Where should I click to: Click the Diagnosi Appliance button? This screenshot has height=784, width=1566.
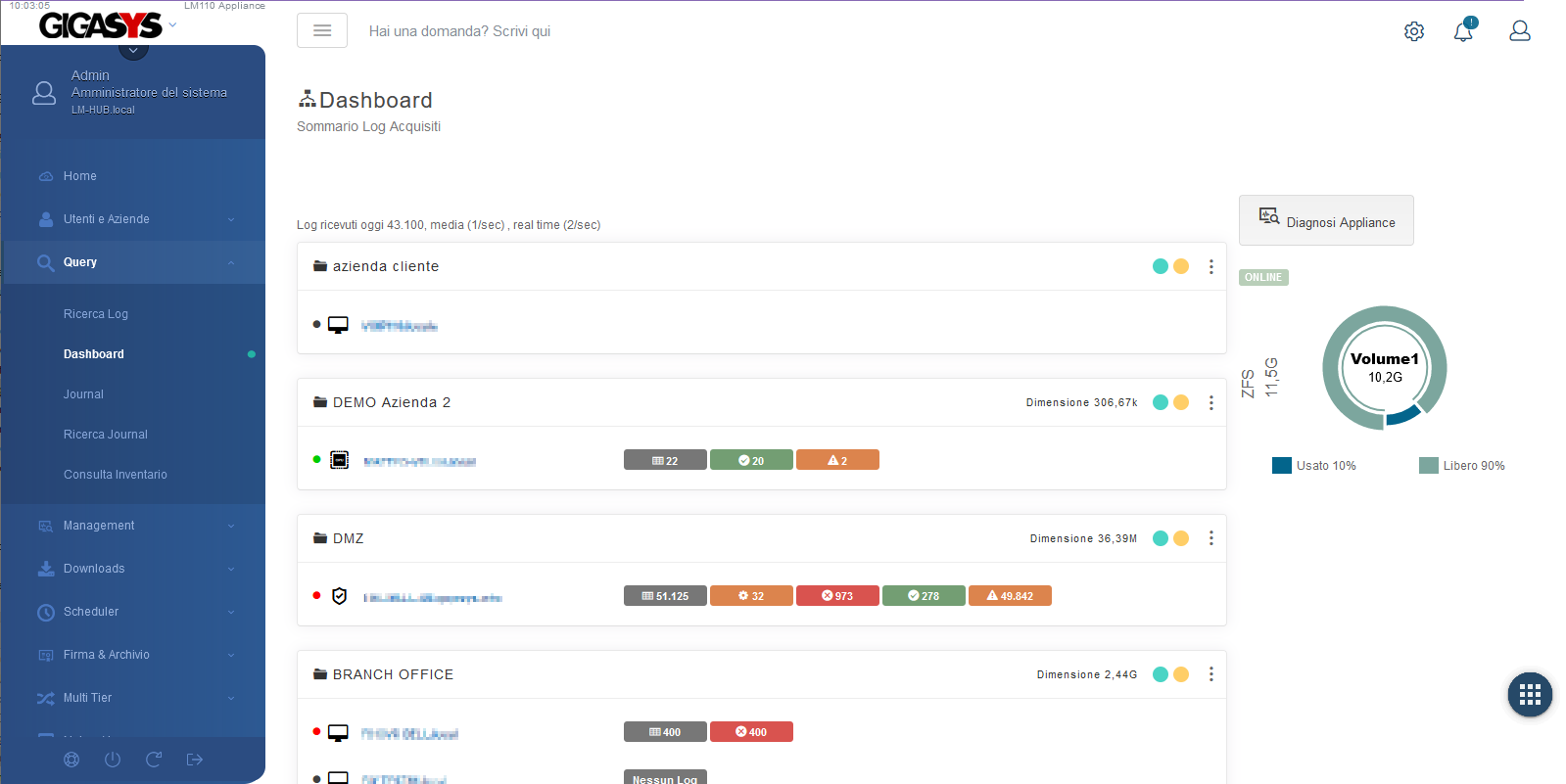[x=1326, y=220]
